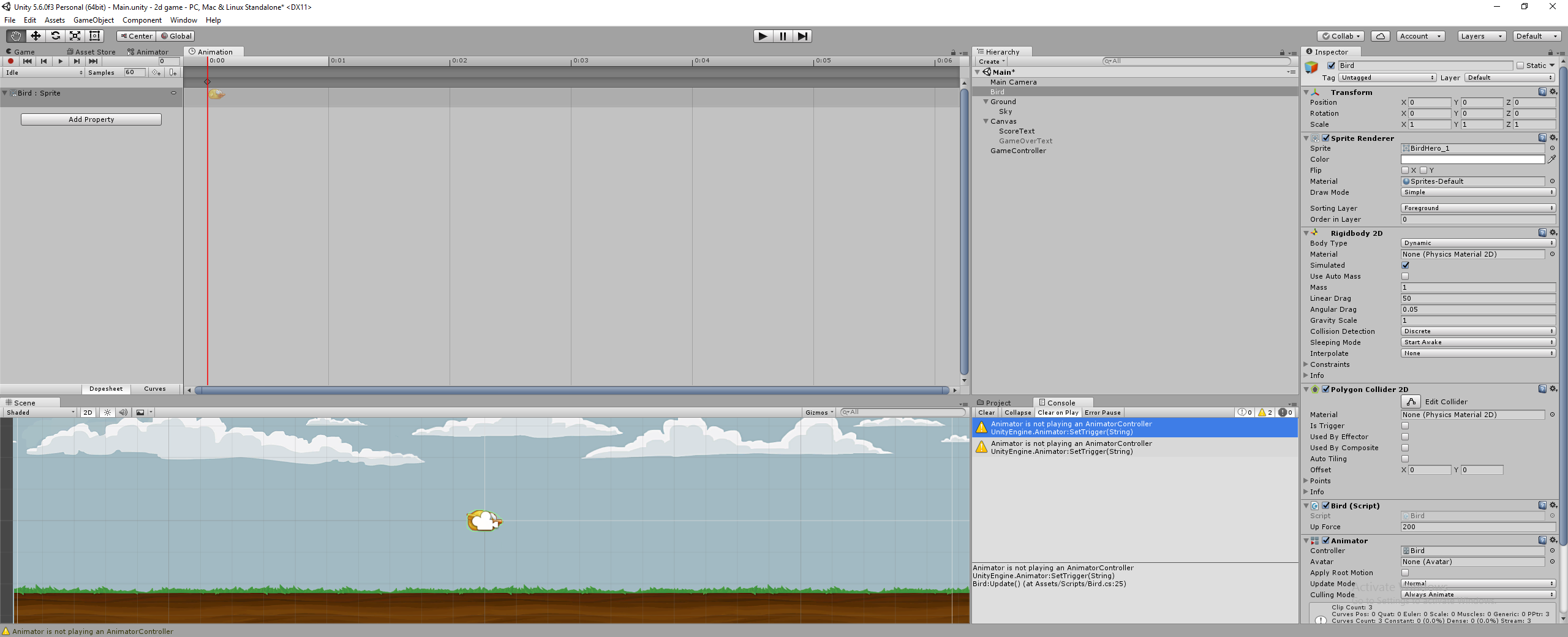Open the Layer dropdown showing Default

click(x=1510, y=78)
